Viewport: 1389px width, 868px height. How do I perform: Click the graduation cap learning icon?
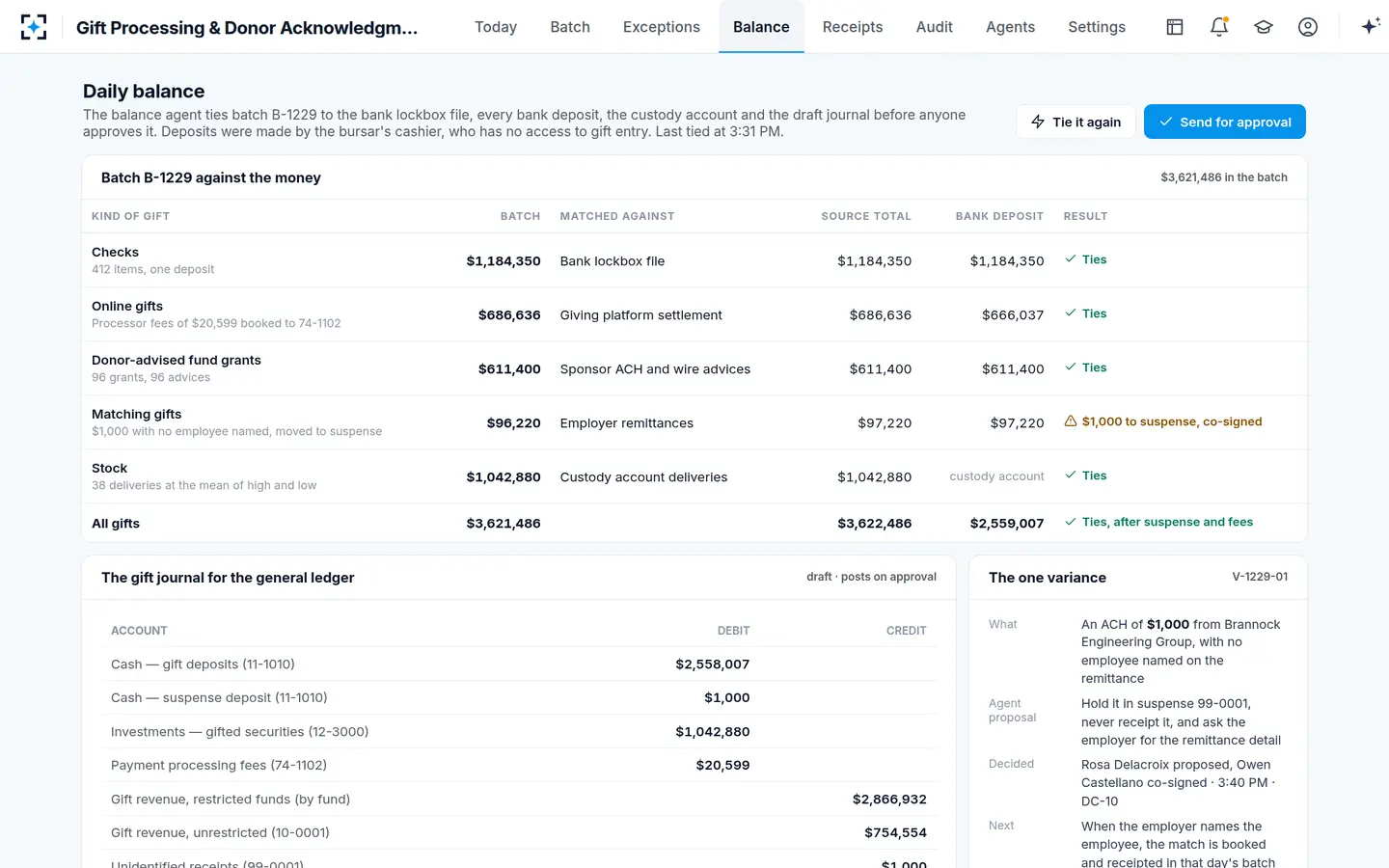[1264, 27]
